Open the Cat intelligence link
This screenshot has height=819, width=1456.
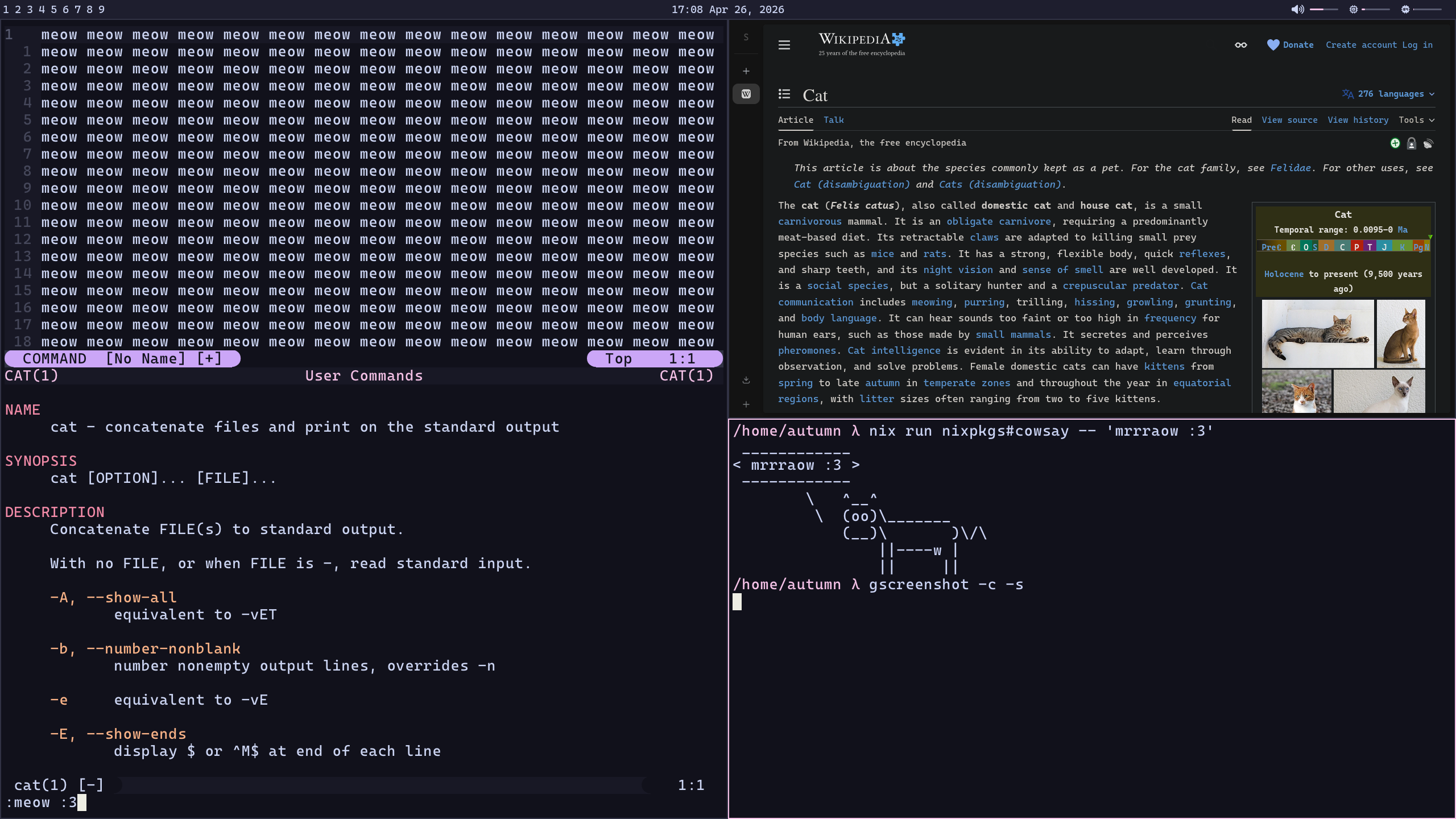[894, 350]
